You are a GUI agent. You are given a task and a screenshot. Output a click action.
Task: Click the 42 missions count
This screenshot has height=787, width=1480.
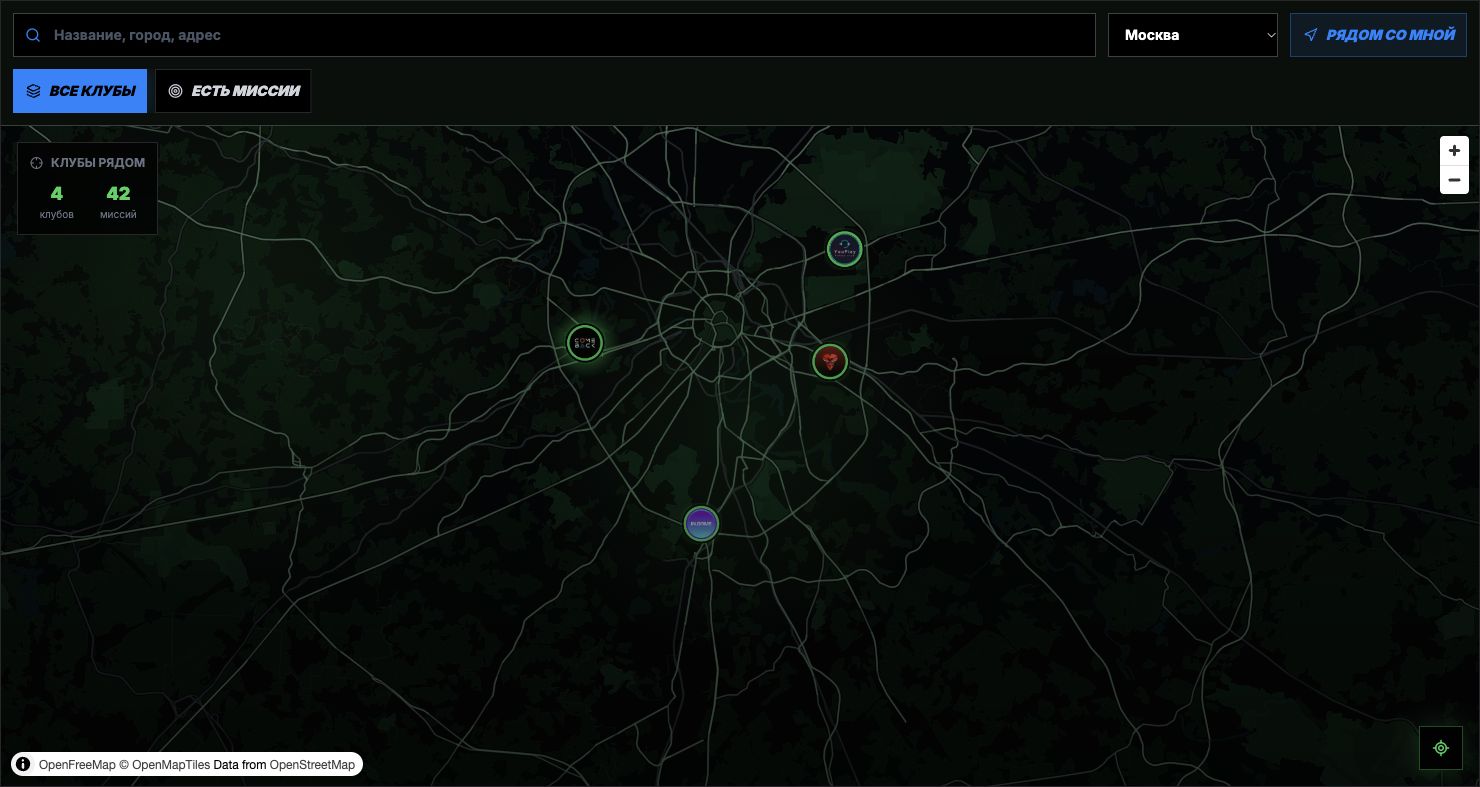tap(118, 194)
